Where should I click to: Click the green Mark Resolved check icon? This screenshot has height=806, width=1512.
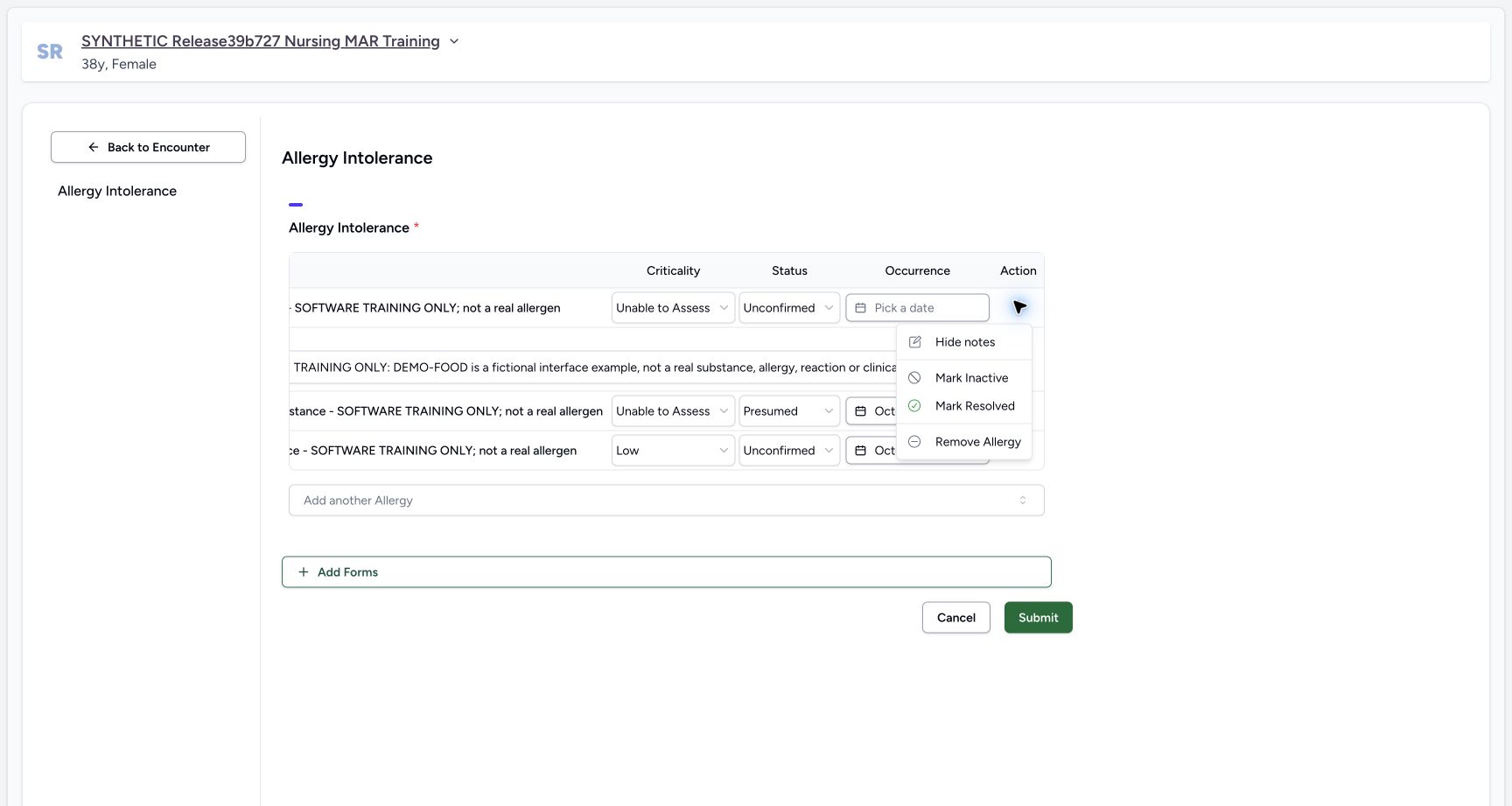click(x=914, y=406)
